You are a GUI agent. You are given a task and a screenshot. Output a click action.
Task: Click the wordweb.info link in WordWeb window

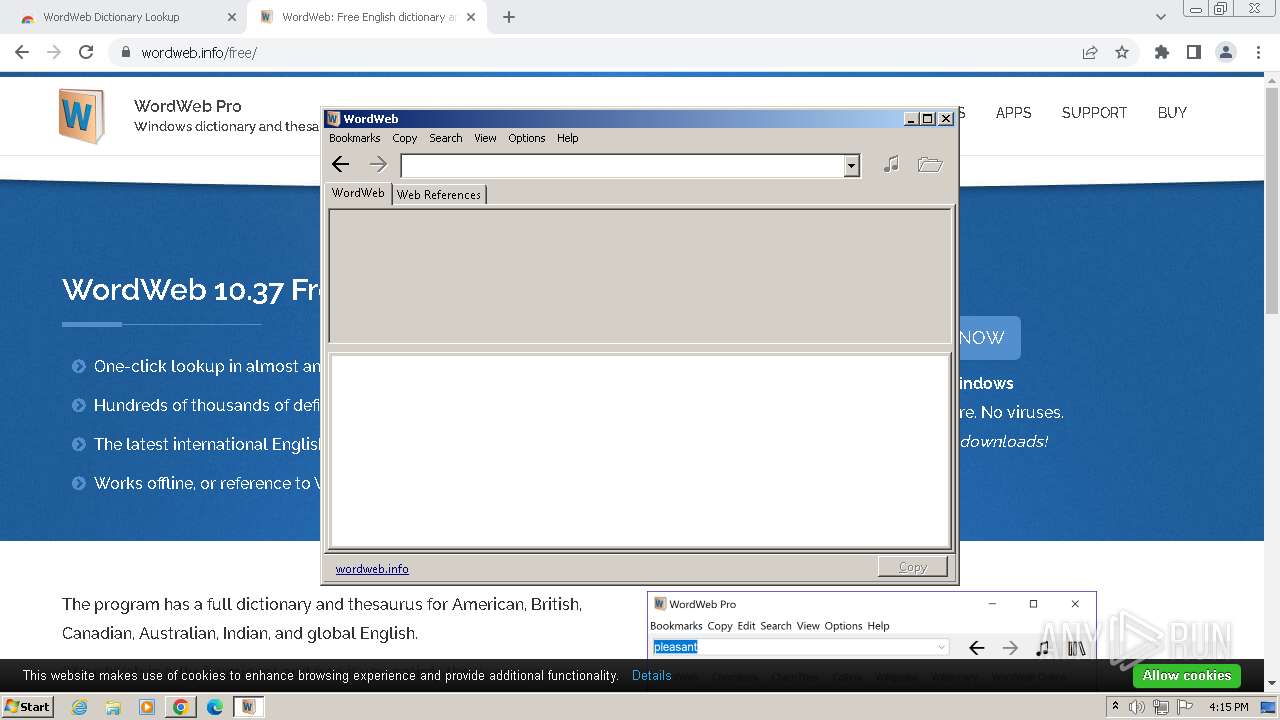tap(372, 569)
